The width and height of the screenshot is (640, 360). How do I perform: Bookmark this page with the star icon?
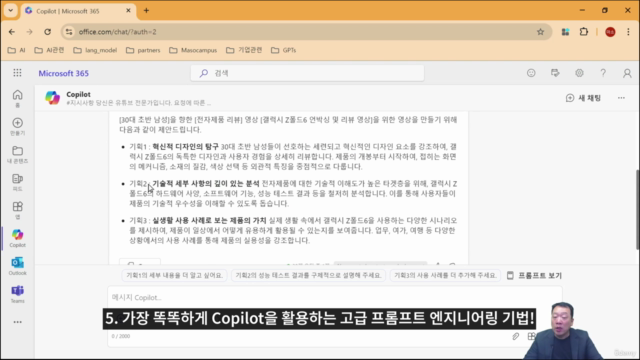tap(540, 32)
